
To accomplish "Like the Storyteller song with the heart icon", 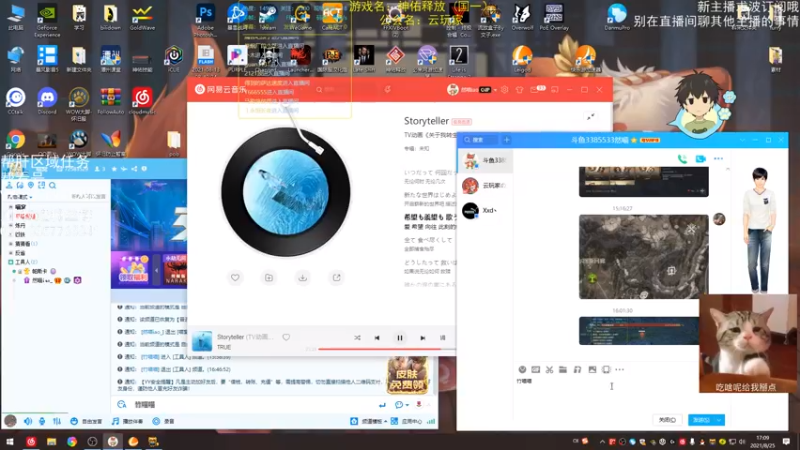I will pos(235,278).
